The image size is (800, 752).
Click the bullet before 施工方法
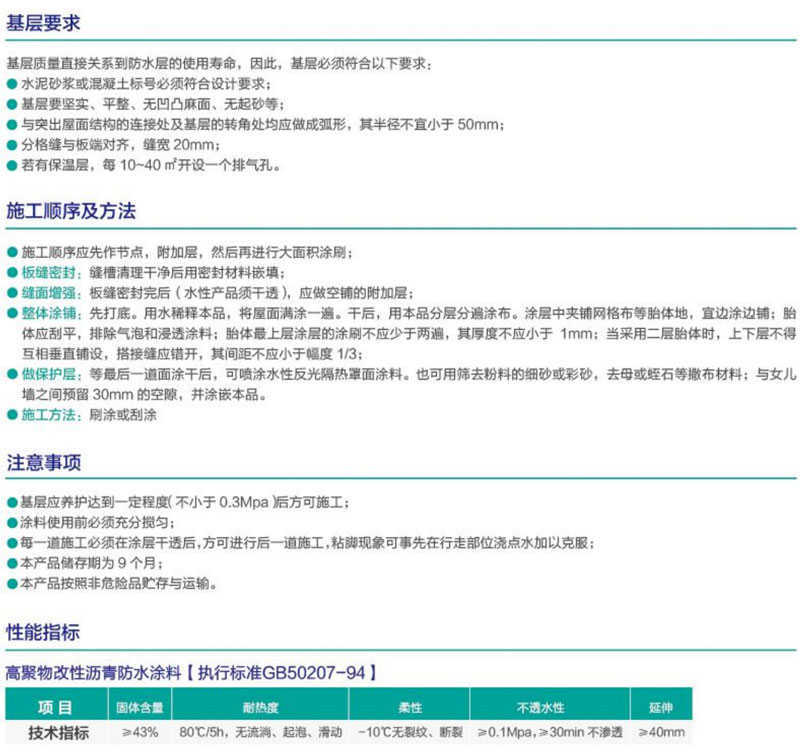(x=11, y=414)
